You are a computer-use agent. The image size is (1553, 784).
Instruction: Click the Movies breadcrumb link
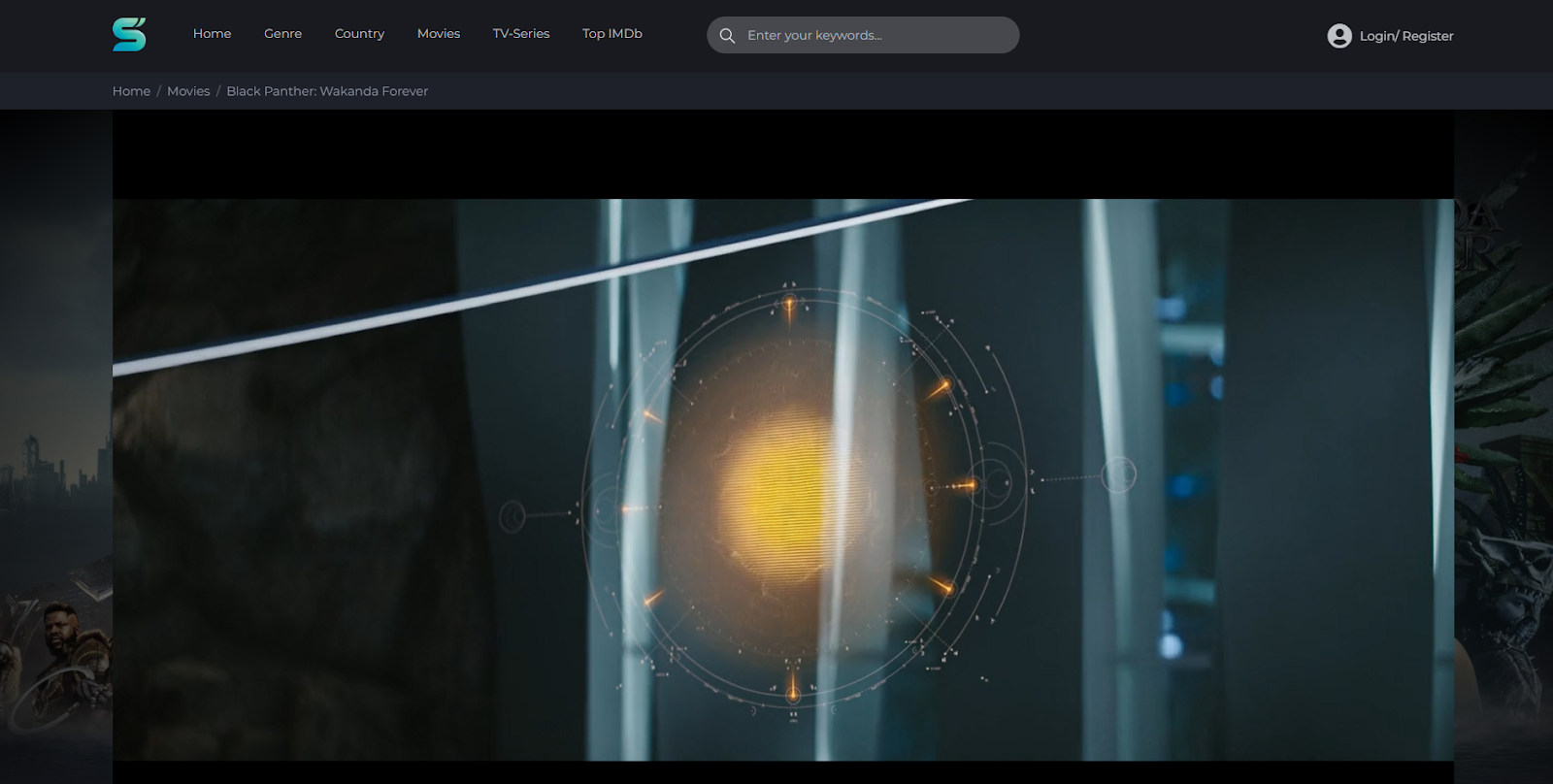pos(188,91)
